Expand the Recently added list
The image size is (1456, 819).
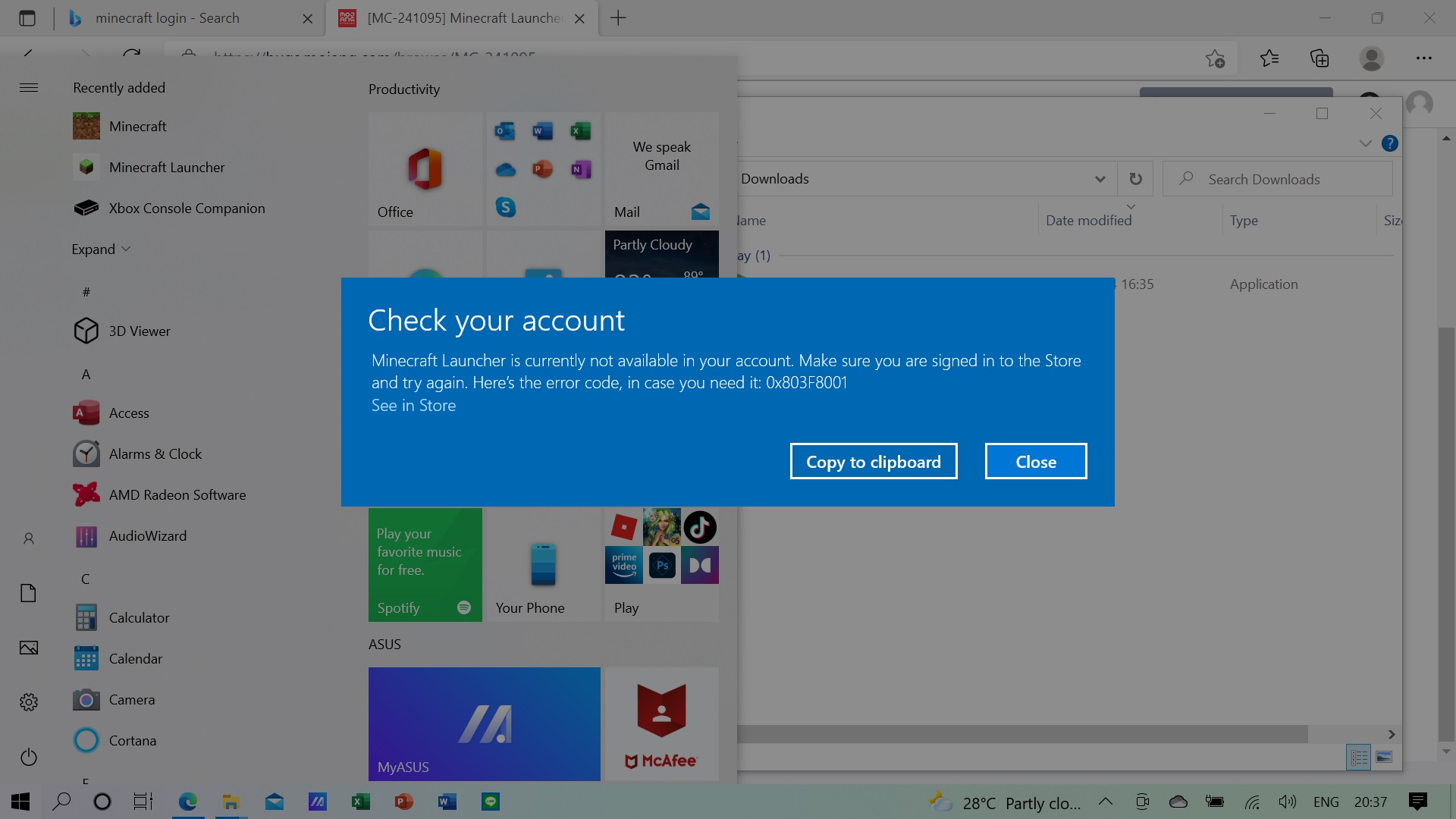coord(101,249)
